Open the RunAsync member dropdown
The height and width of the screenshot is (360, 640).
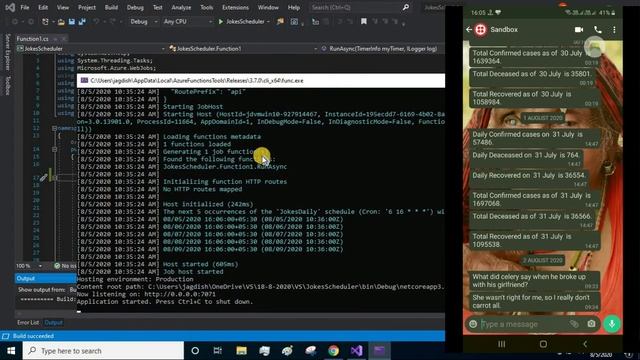click(382, 49)
